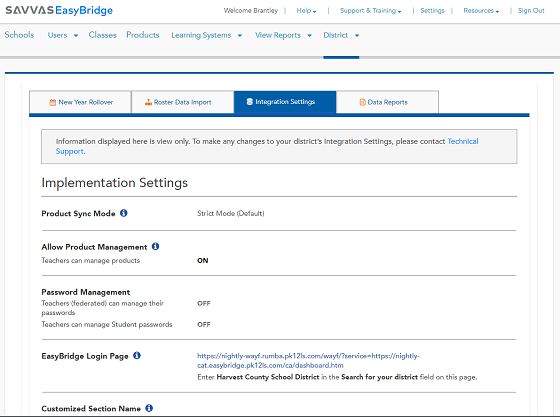
Task: Go to Schools in navigation bar
Action: point(19,35)
